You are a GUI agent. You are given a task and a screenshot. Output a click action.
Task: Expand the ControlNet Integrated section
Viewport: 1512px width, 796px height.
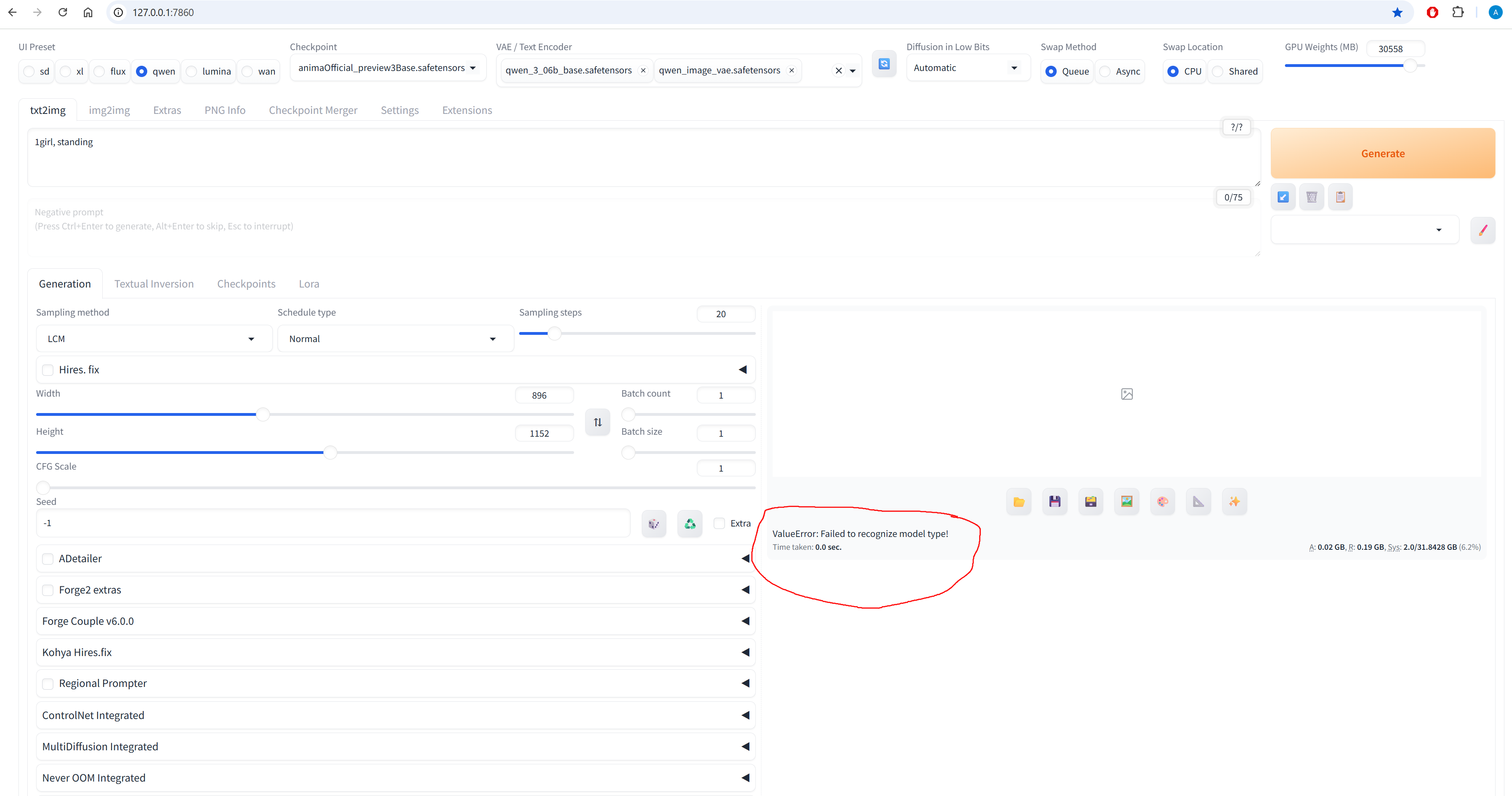coord(396,716)
